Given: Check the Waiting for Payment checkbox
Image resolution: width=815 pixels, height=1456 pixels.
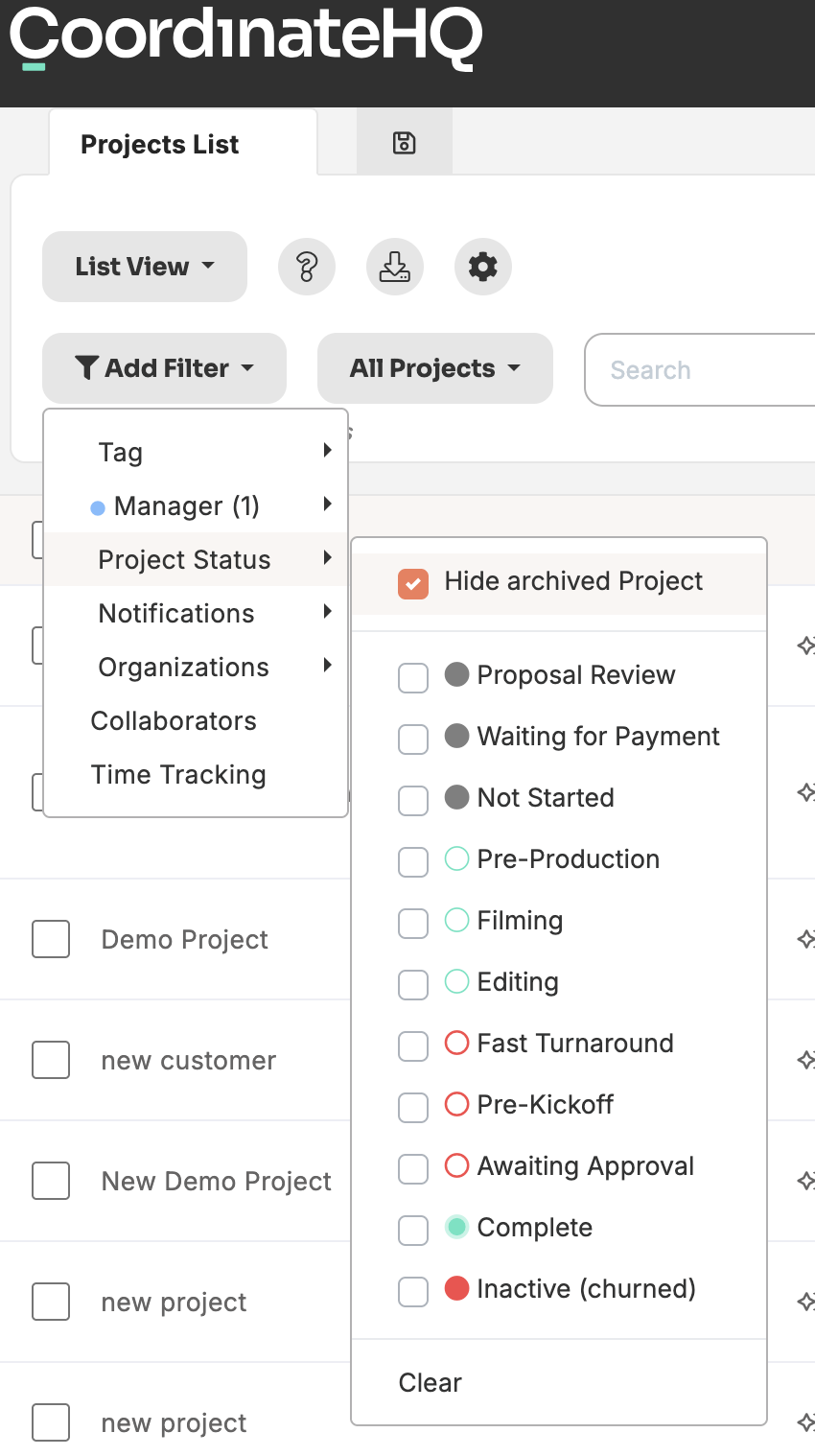Looking at the screenshot, I should [x=413, y=739].
